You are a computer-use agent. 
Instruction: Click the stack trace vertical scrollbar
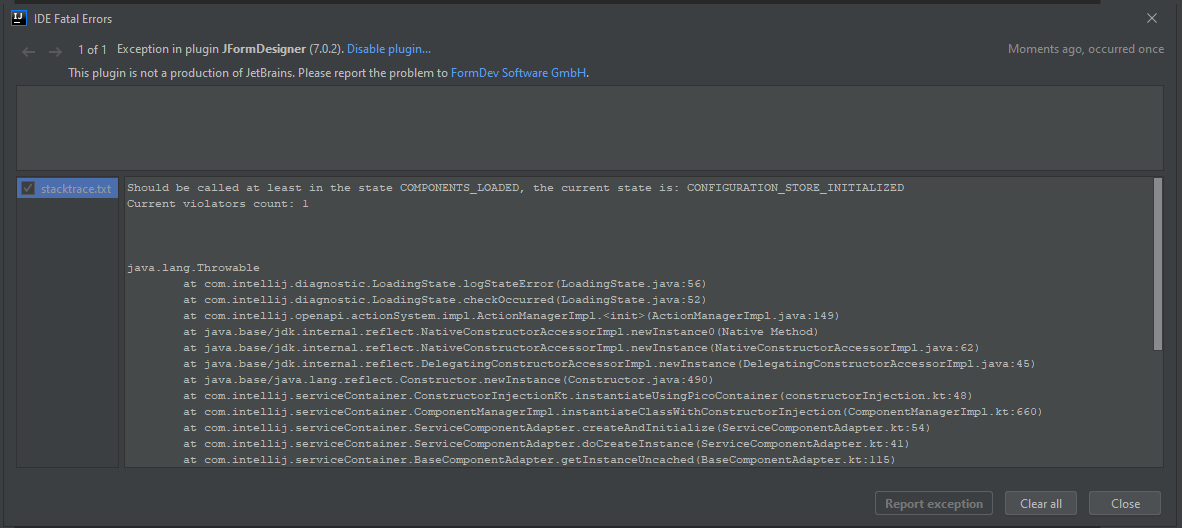(1158, 264)
